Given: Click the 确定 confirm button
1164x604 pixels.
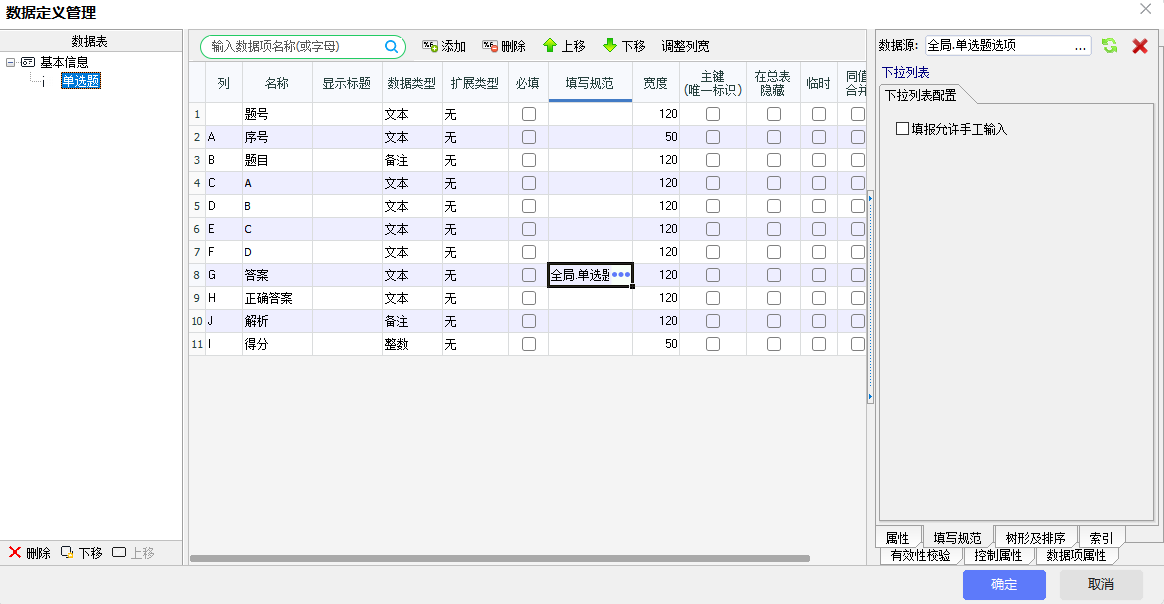Looking at the screenshot, I should pos(1004,584).
